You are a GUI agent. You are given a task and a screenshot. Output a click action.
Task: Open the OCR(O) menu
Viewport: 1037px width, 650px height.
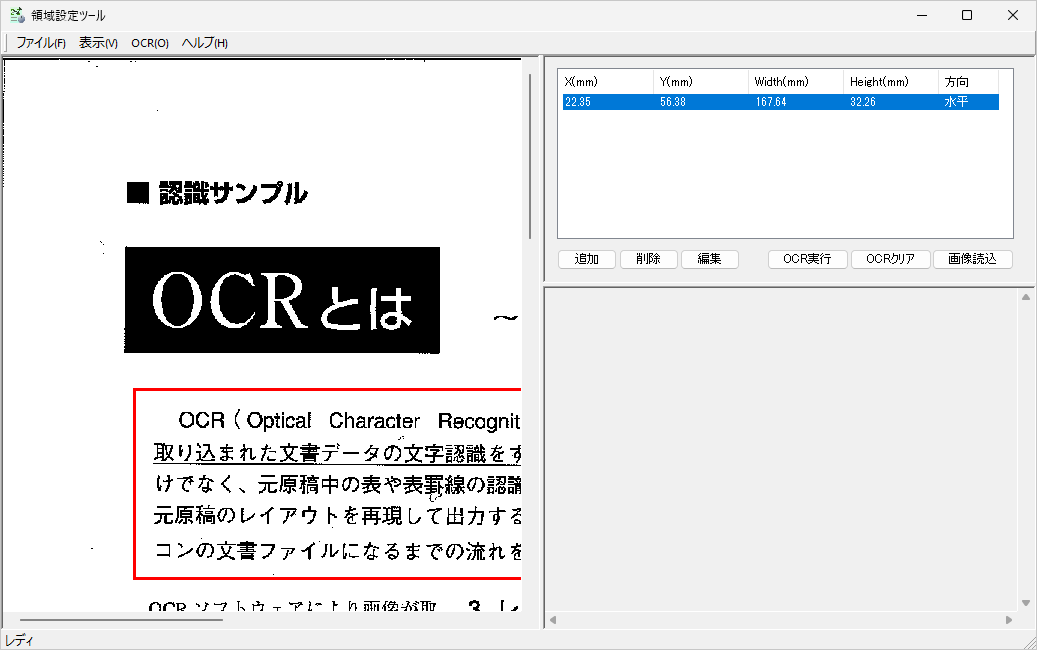[x=150, y=43]
